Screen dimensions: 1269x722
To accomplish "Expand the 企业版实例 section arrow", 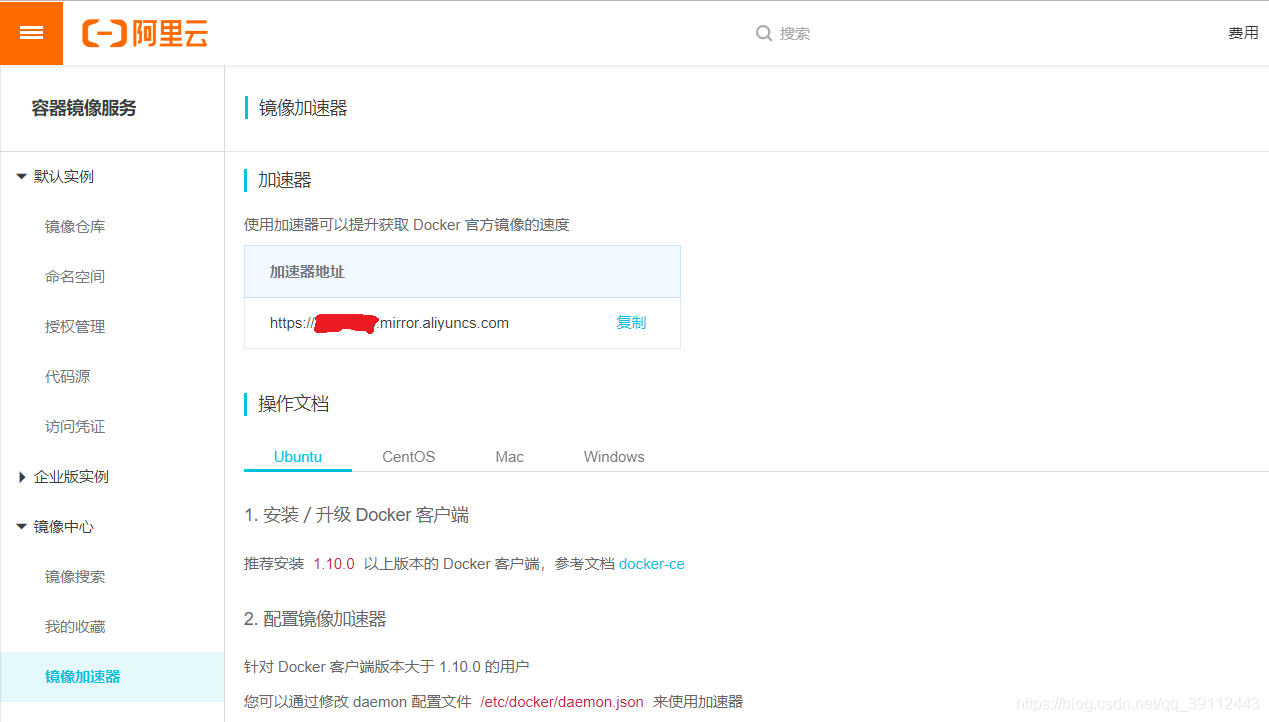I will point(22,477).
